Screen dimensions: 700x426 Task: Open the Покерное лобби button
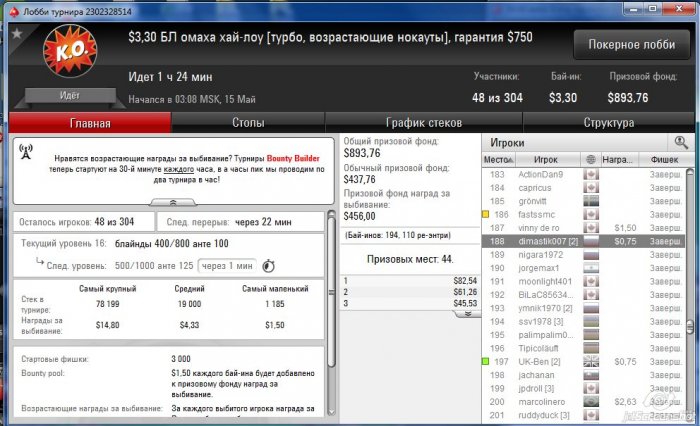click(632, 45)
